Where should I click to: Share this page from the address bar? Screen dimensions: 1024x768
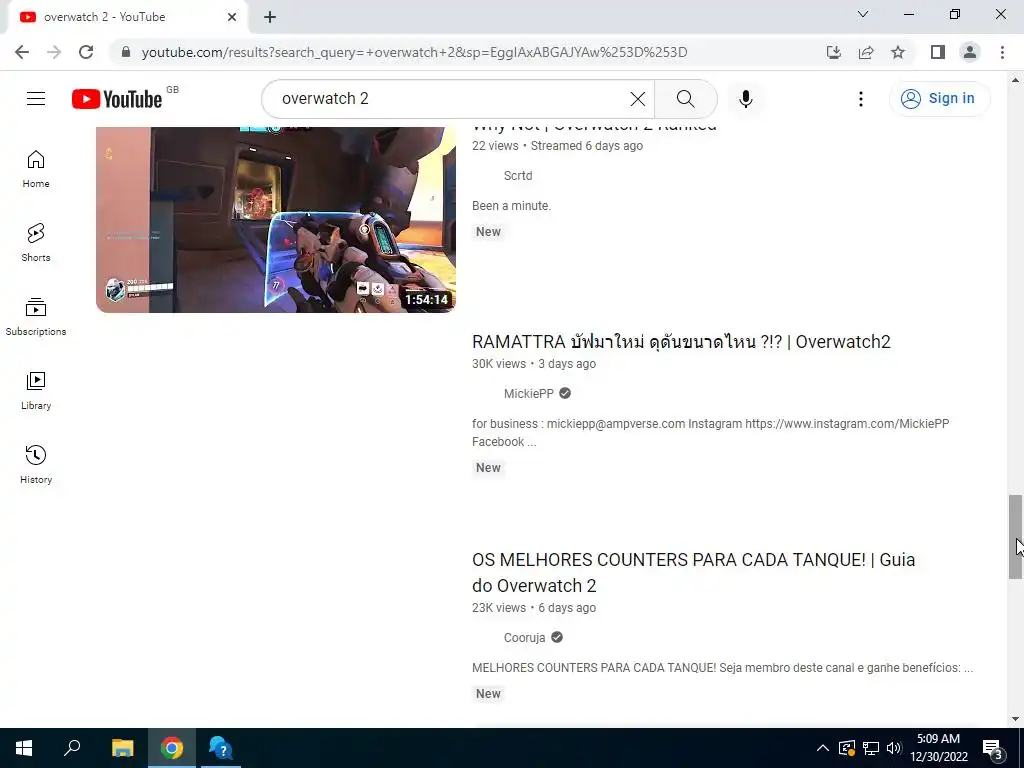(x=866, y=52)
